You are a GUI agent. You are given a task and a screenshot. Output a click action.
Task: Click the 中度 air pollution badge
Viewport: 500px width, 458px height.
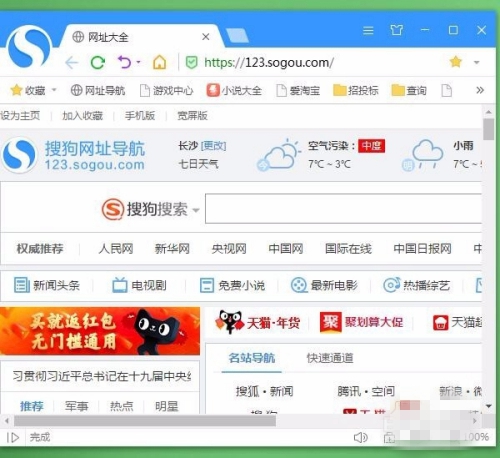coord(371,146)
